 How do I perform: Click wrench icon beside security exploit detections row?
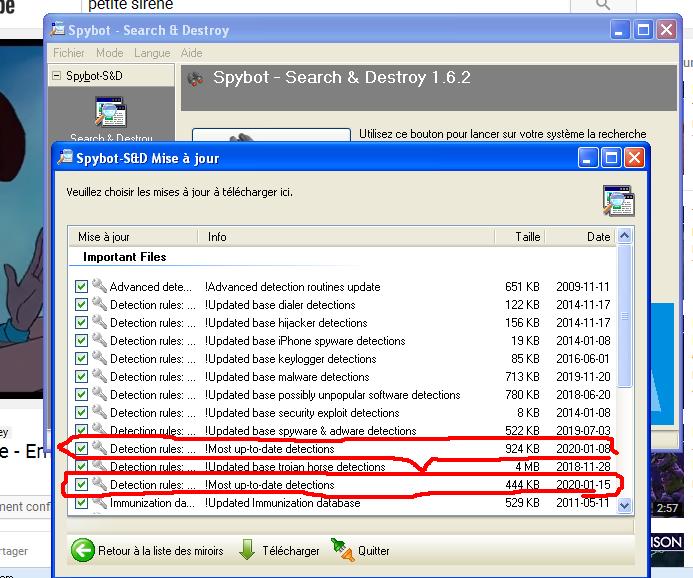tap(99, 412)
